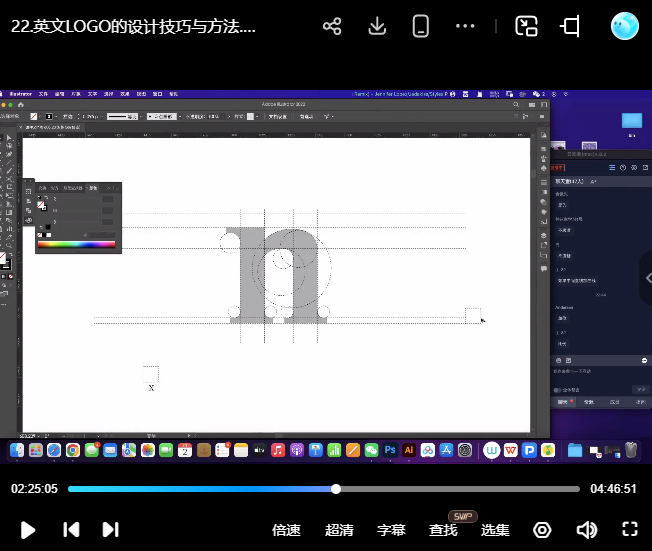Screen dimensions: 652x551
Task: Download the video using download icon
Action: [377, 27]
